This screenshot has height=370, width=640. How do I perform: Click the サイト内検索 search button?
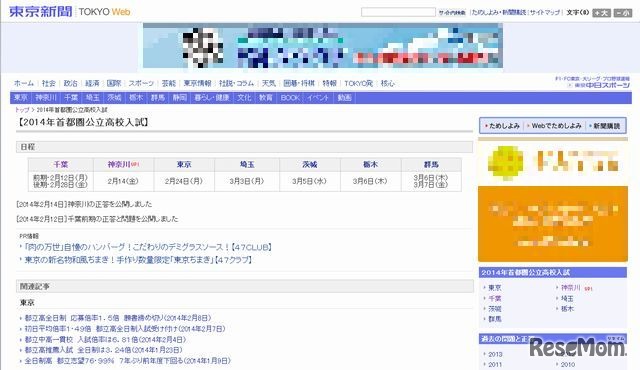452,13
